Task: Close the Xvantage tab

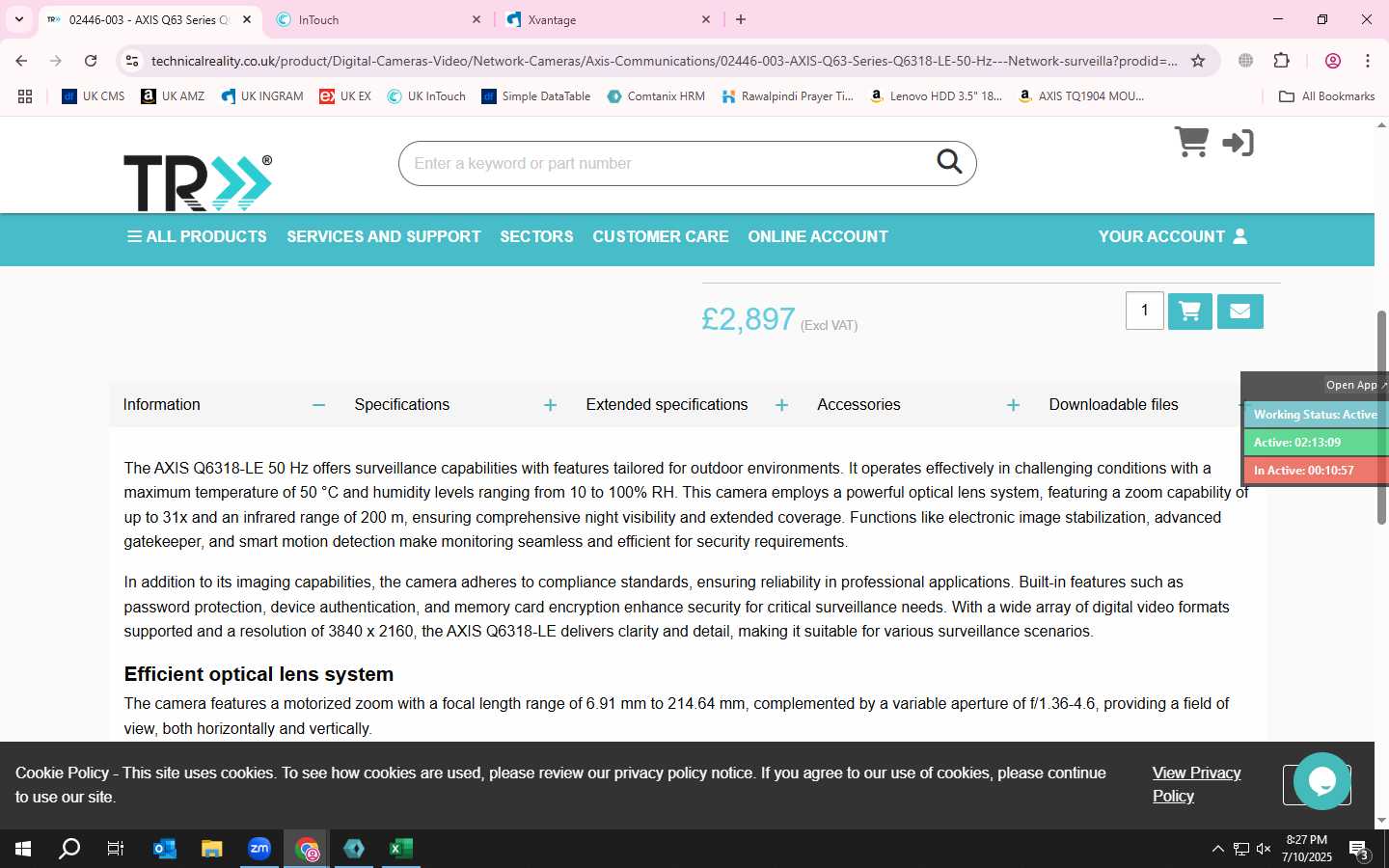Action: pos(706,19)
